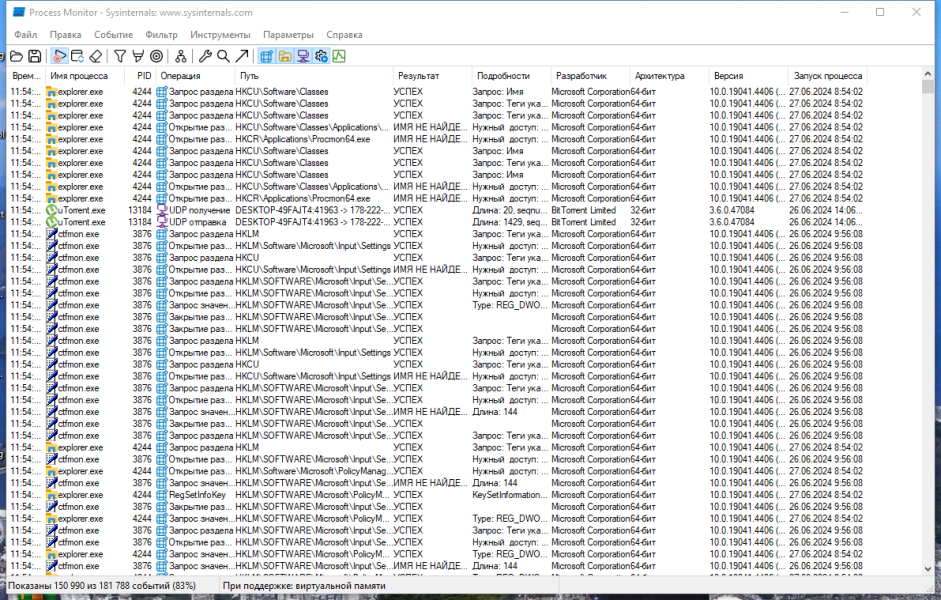Click registry icon in RegSetInfoKey row

click(x=161, y=495)
